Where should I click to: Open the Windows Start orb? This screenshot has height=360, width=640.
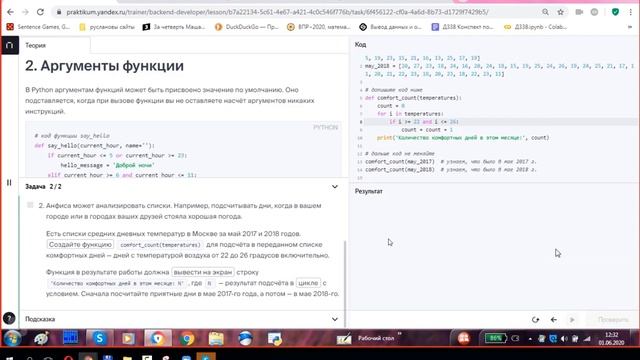[13, 338]
